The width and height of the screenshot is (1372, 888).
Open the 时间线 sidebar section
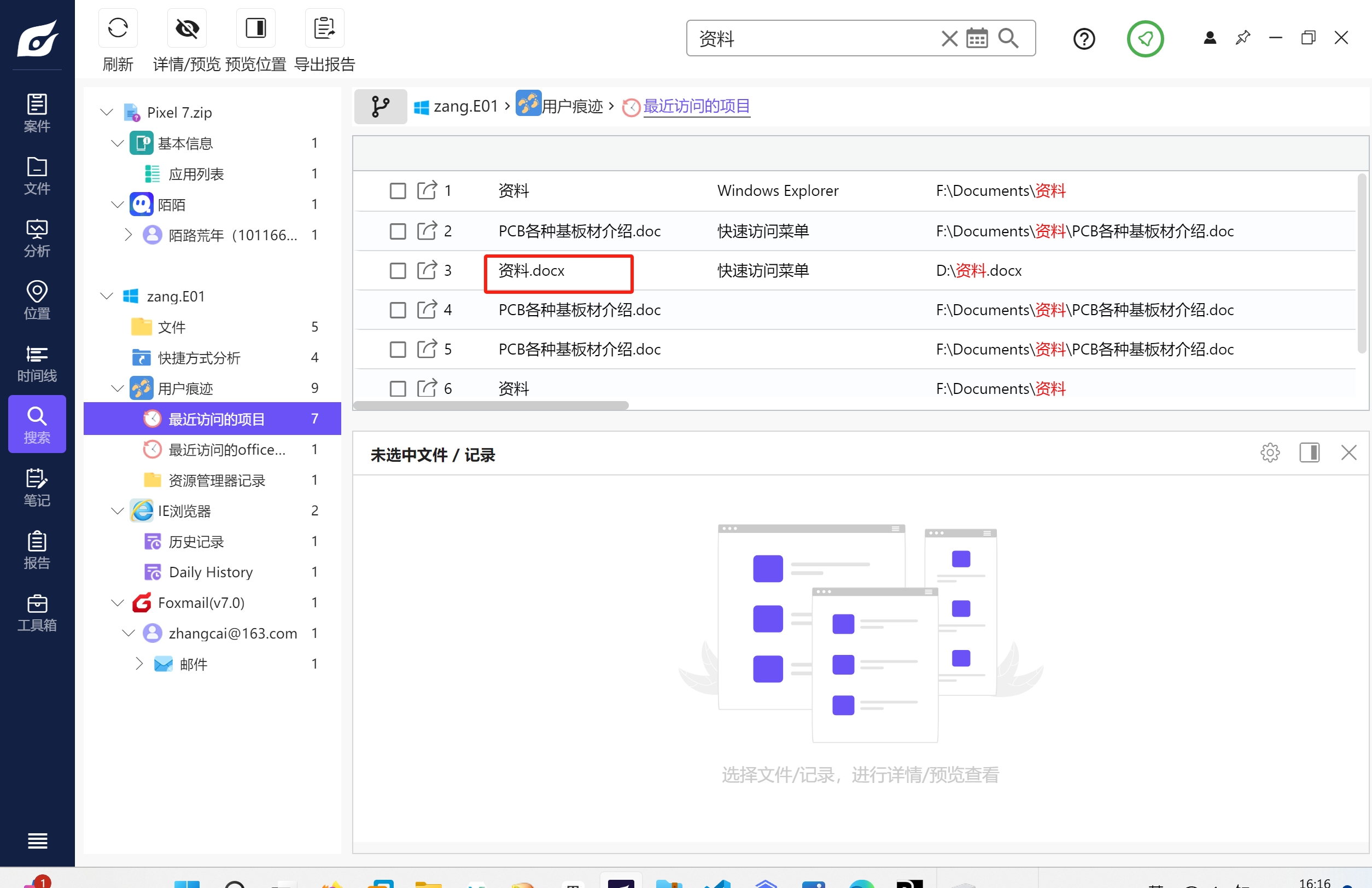37,363
